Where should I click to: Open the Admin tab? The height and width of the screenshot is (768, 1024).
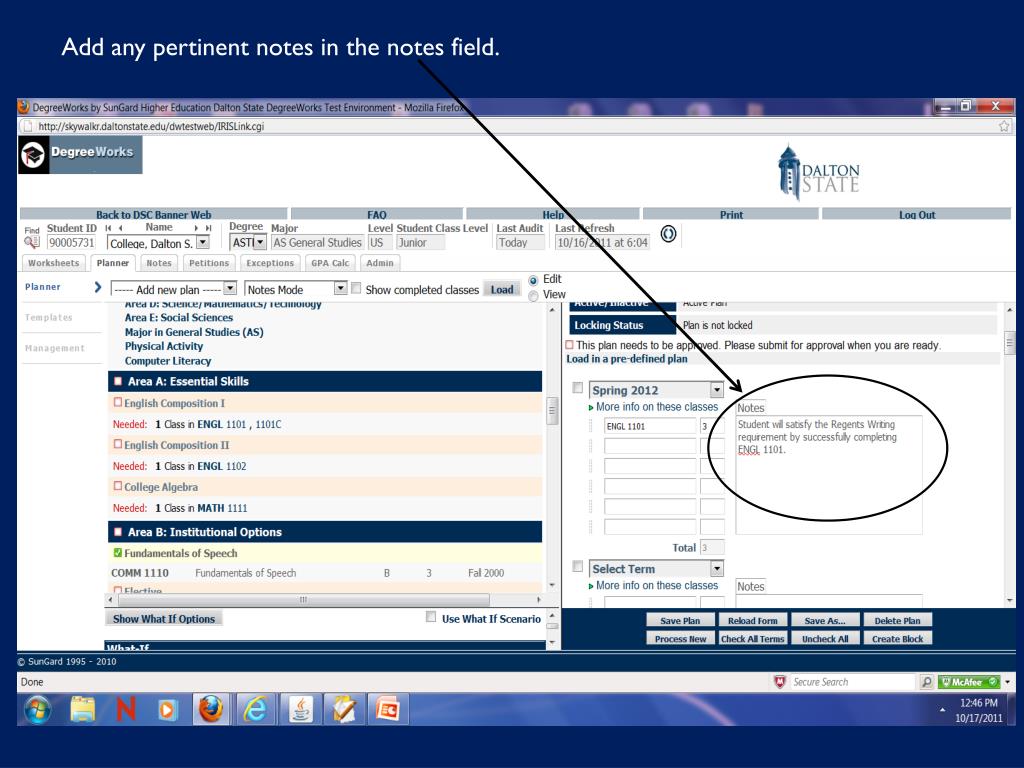pyautogui.click(x=379, y=263)
